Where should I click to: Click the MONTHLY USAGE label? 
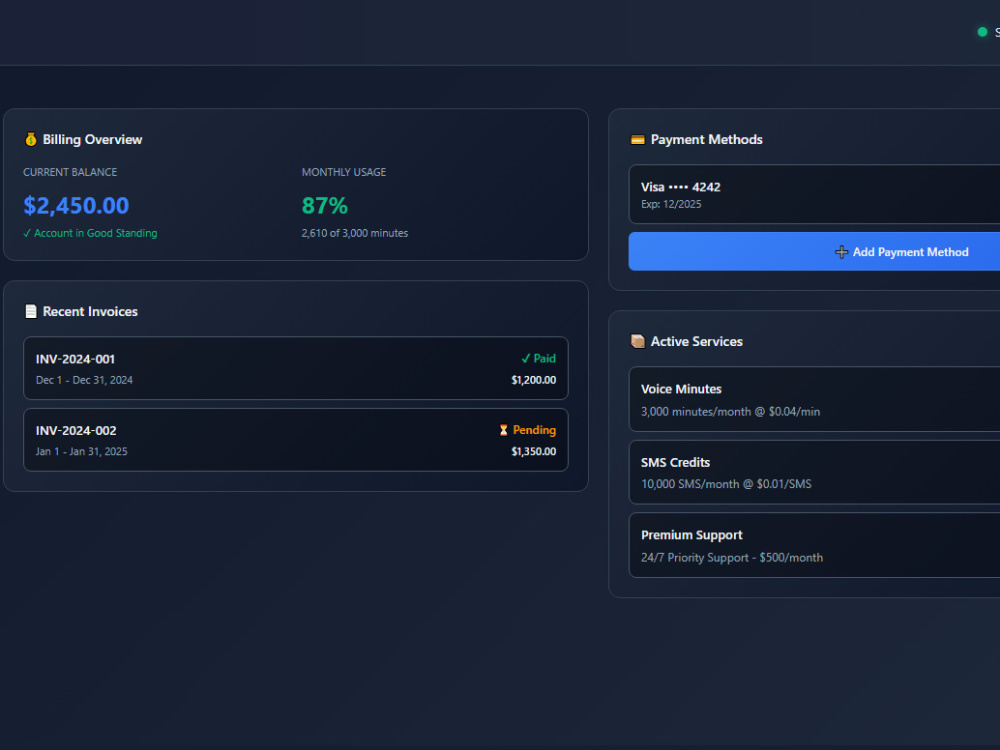click(344, 172)
